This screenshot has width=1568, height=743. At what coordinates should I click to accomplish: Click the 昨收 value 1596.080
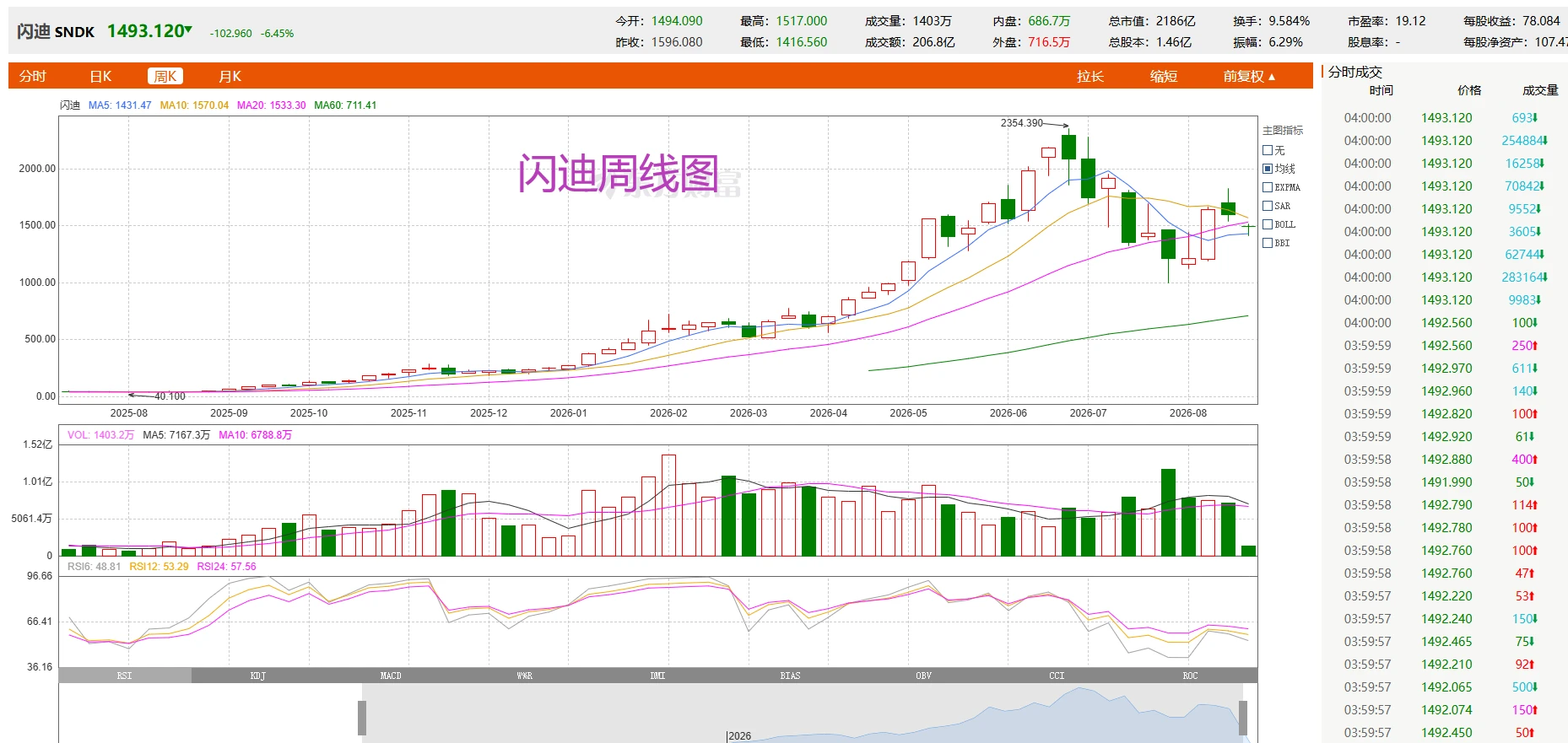pyautogui.click(x=677, y=42)
